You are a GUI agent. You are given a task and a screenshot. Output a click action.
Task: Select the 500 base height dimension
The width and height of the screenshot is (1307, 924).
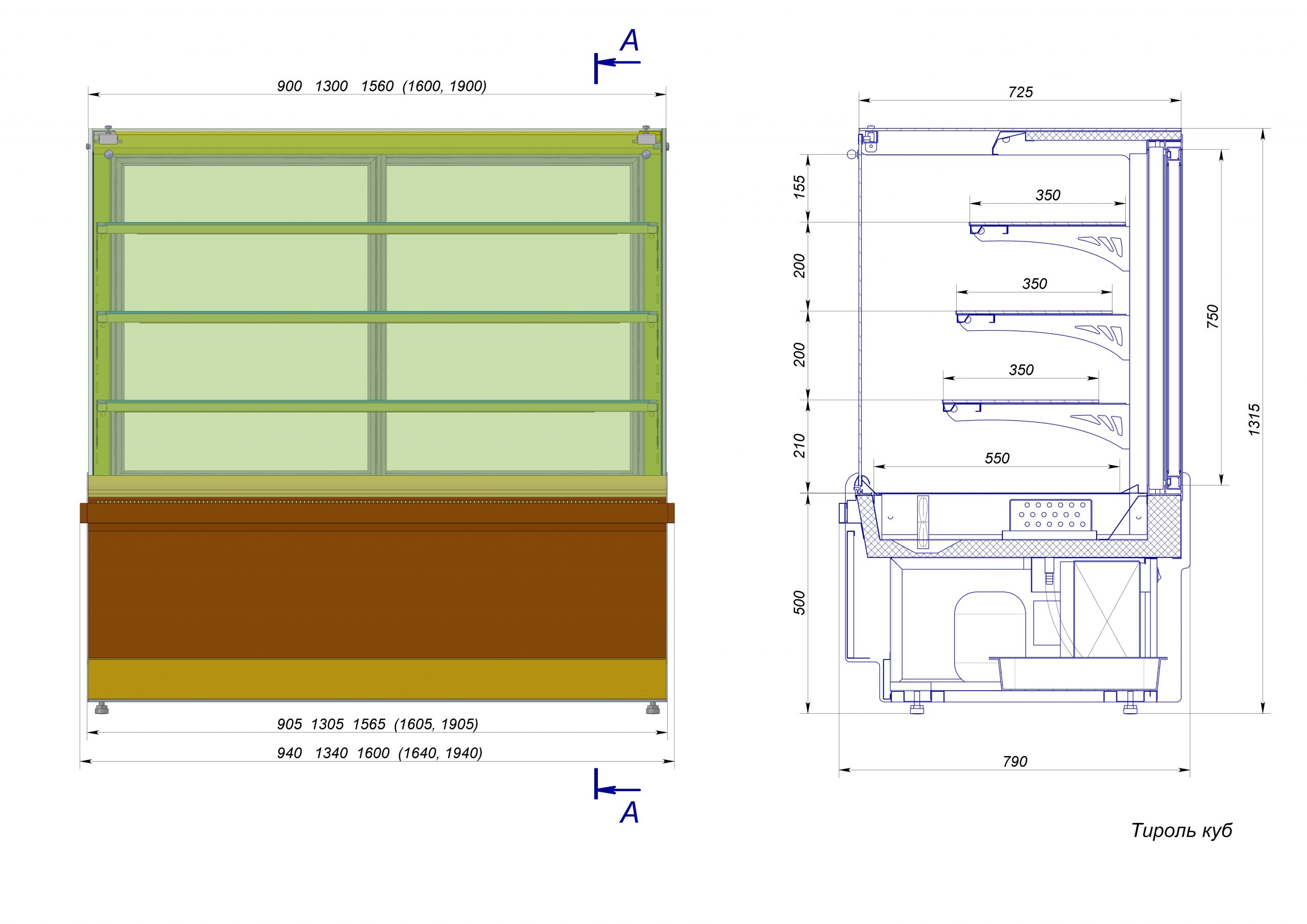800,603
